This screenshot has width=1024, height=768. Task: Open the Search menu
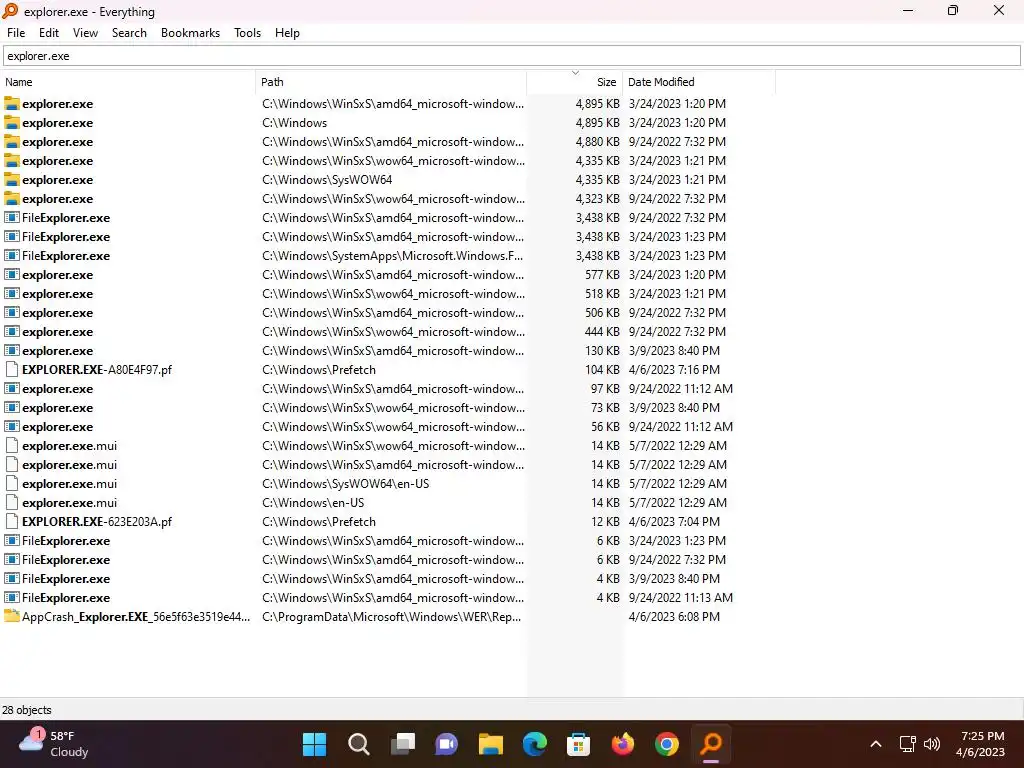[129, 33]
